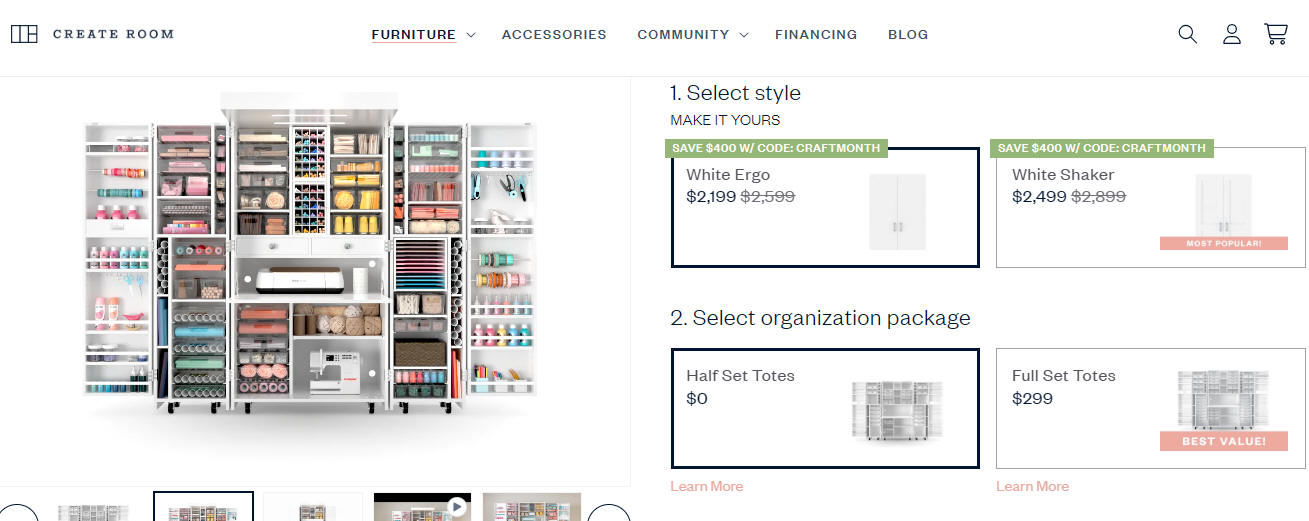Image resolution: width=1309 pixels, height=521 pixels.
Task: Expand the Furniture dropdown menu
Action: tap(422, 34)
